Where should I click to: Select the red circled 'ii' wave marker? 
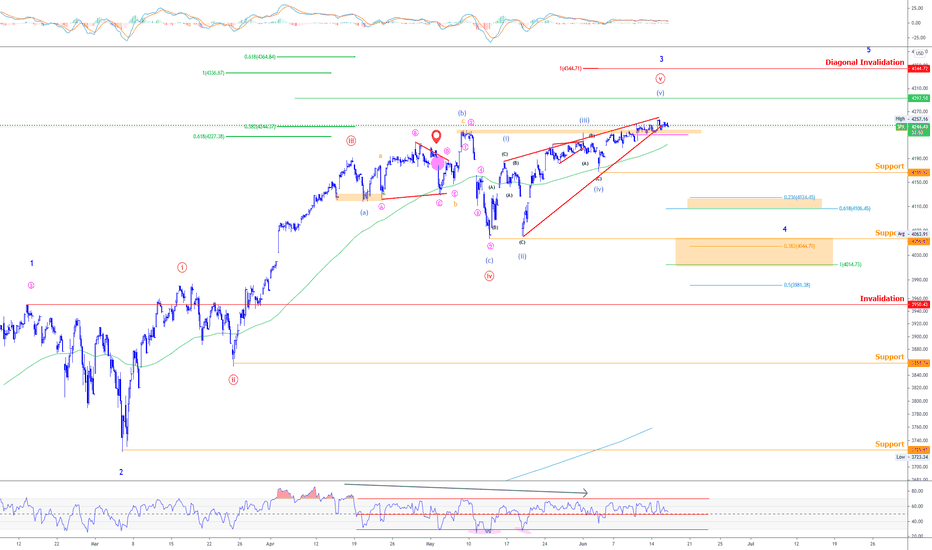[x=234, y=379]
